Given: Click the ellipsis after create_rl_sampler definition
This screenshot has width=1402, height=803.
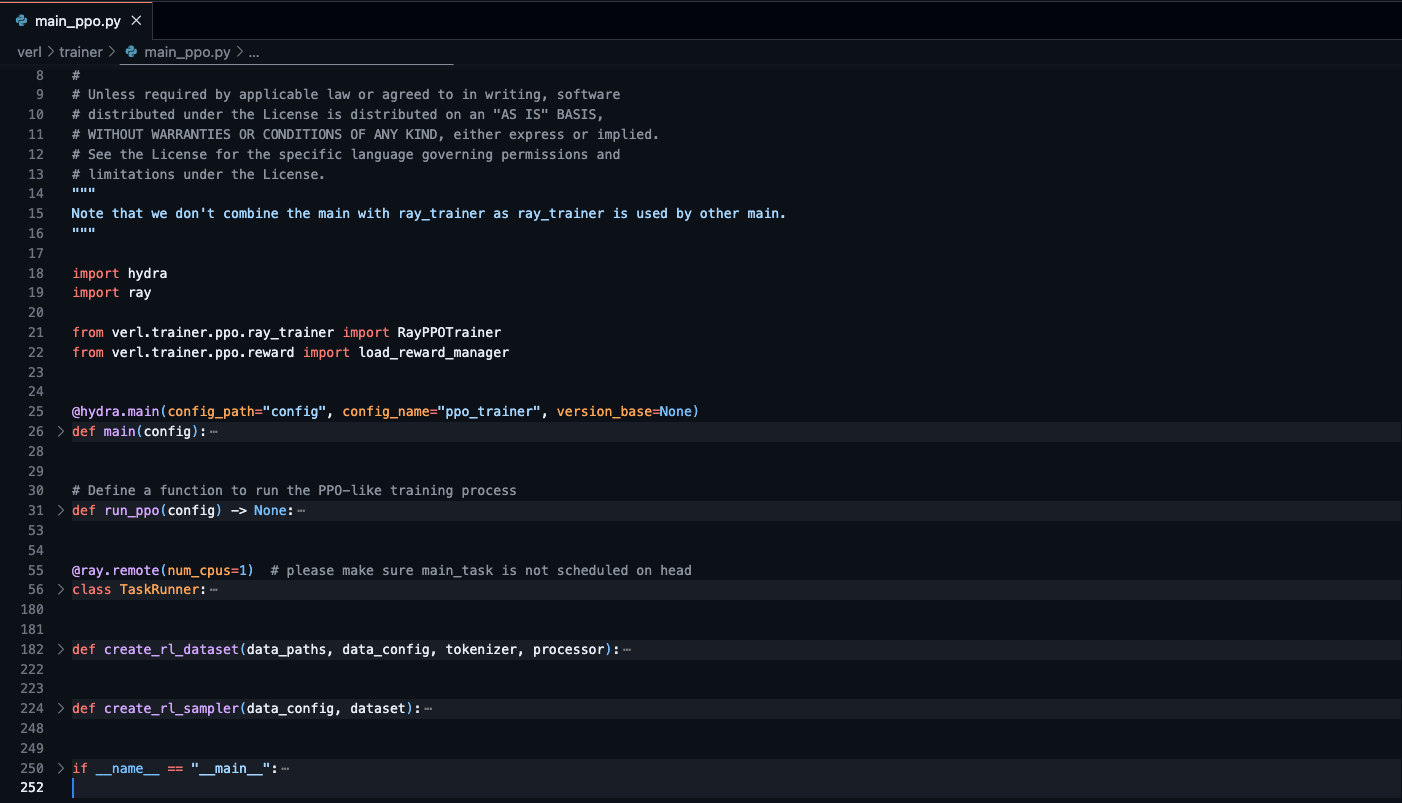Looking at the screenshot, I should pos(428,708).
